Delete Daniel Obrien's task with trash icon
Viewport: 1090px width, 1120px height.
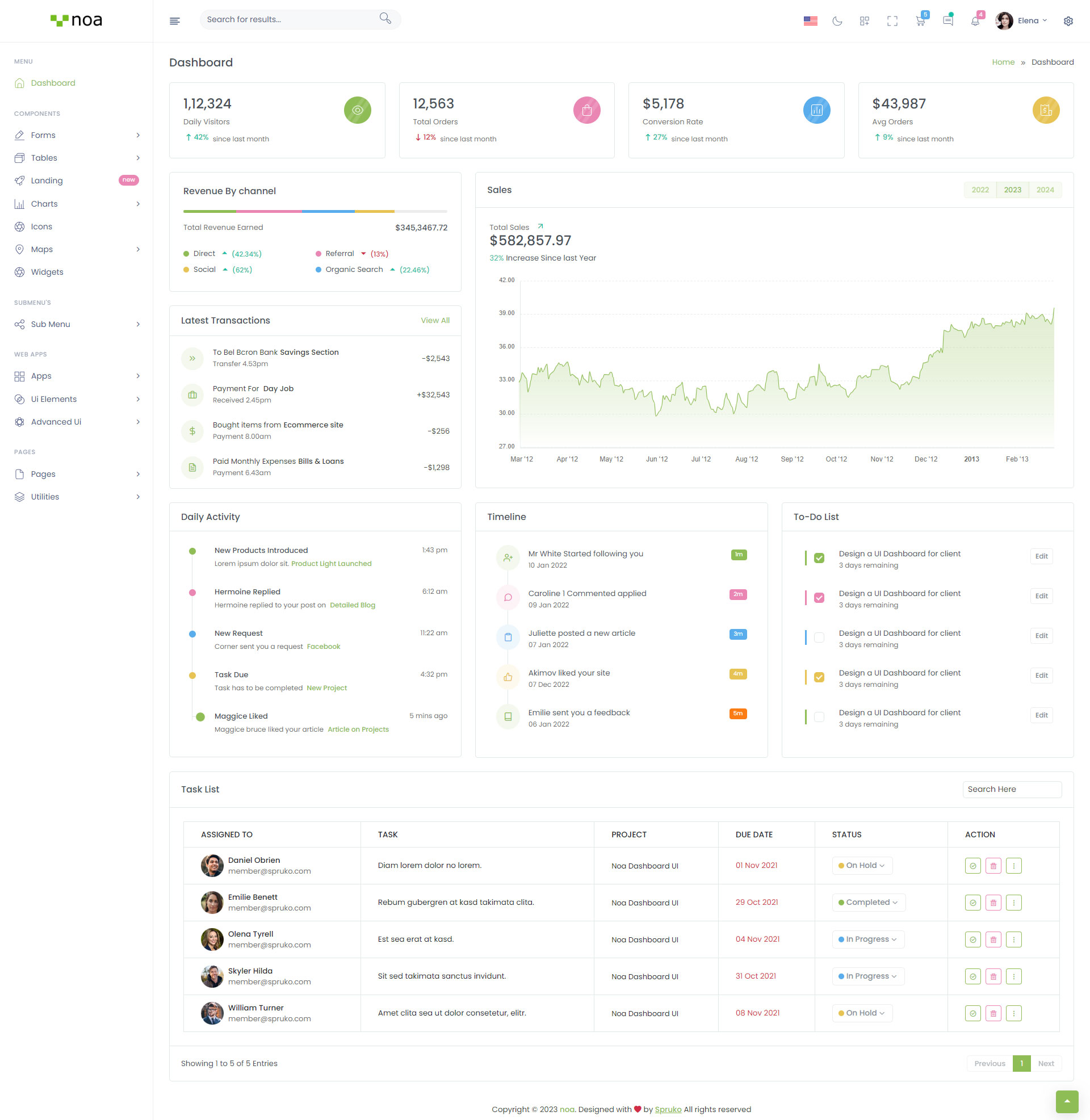click(993, 866)
